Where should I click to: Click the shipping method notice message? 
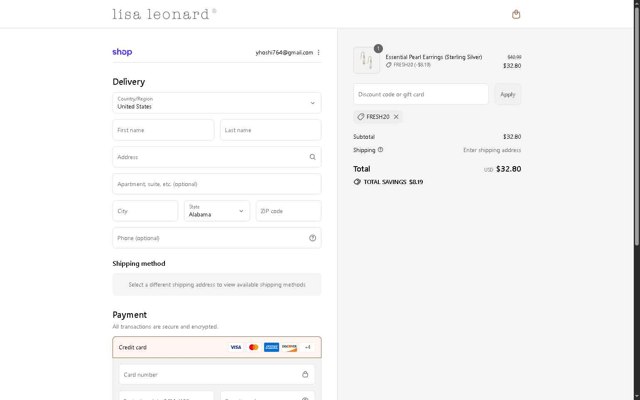coord(217,284)
